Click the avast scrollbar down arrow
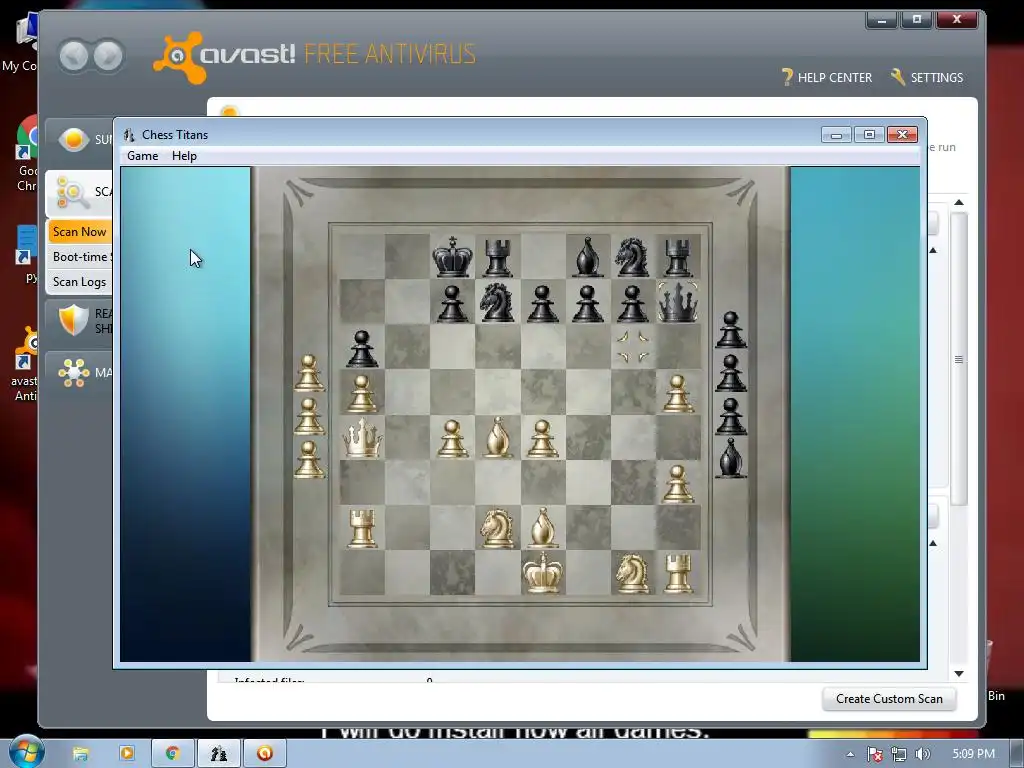This screenshot has width=1024, height=768. coord(959,673)
